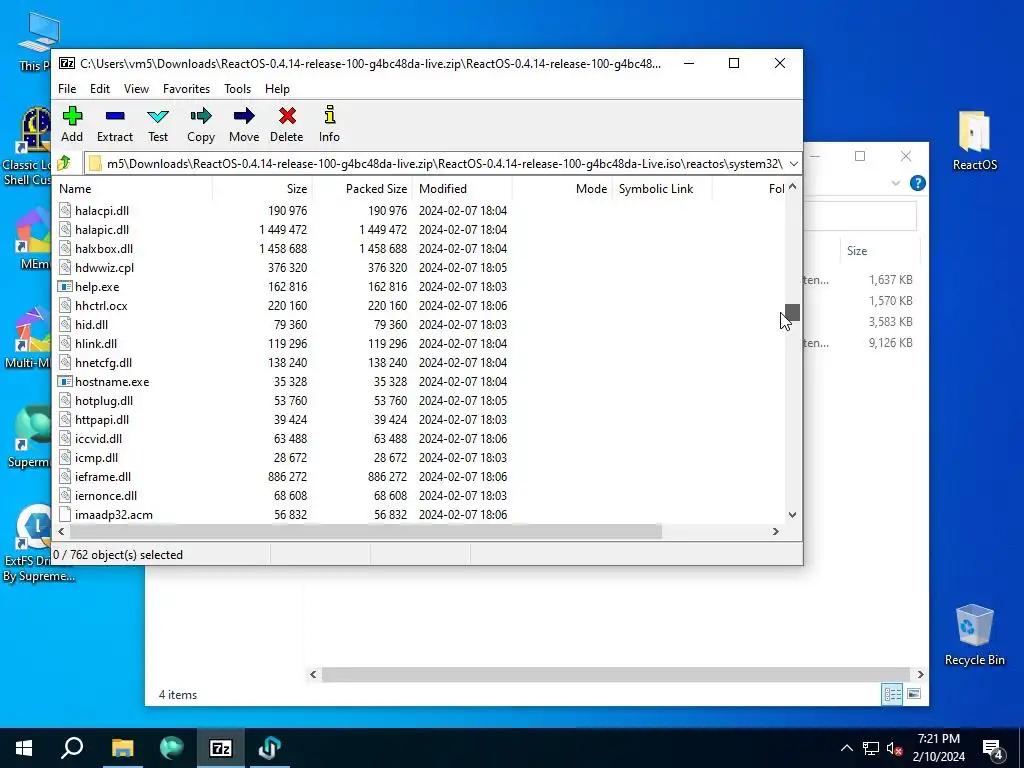This screenshot has height=768, width=1024.
Task: Open the Recycle Bin desktop icon
Action: 974,635
